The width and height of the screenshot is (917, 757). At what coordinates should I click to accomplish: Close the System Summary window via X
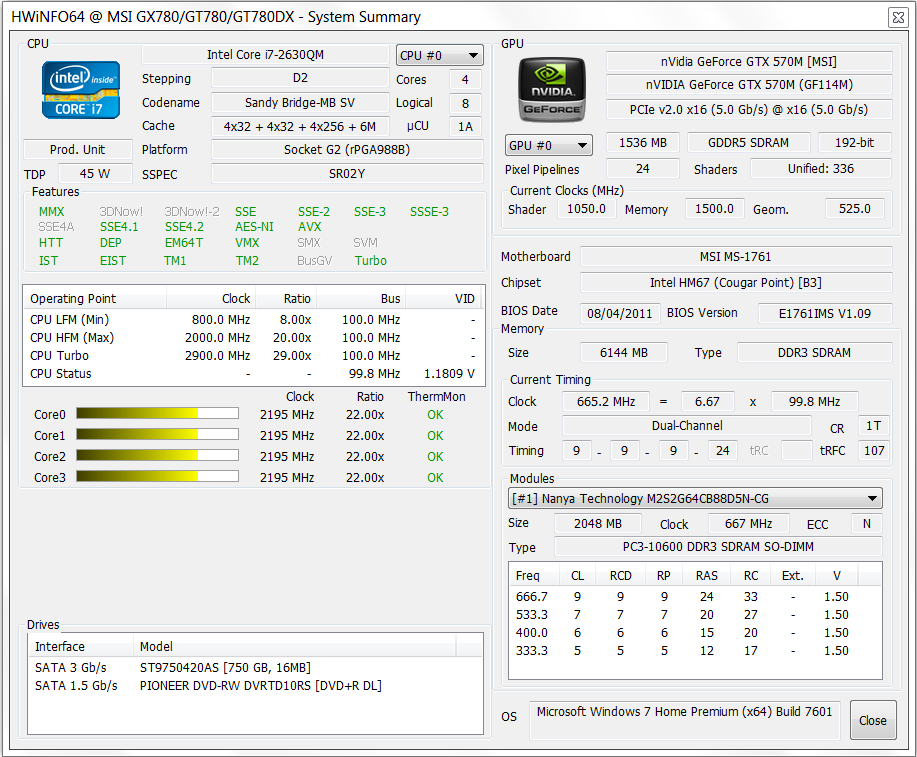898,18
